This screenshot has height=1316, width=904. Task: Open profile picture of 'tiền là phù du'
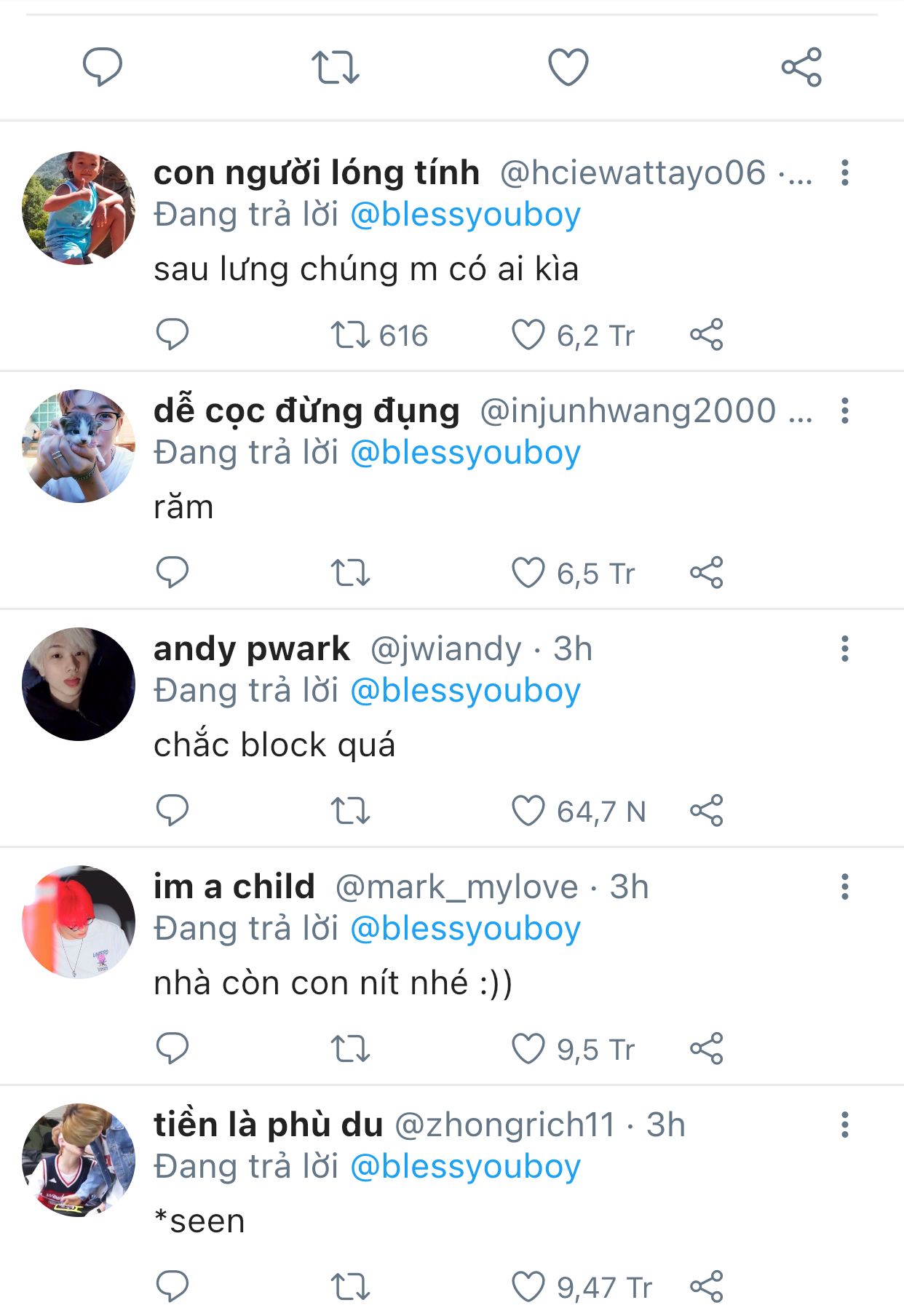pos(79,1160)
